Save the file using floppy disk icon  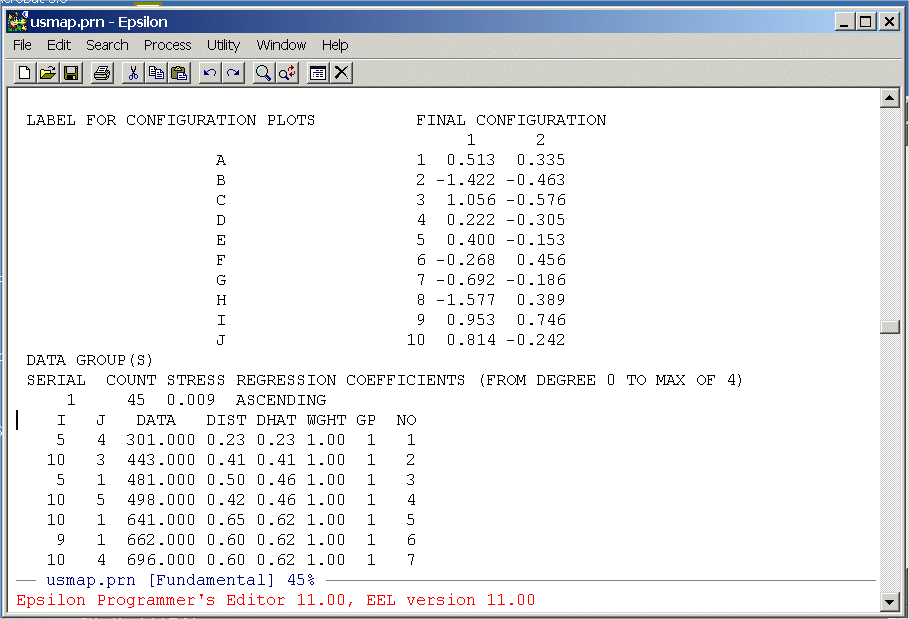coord(71,73)
